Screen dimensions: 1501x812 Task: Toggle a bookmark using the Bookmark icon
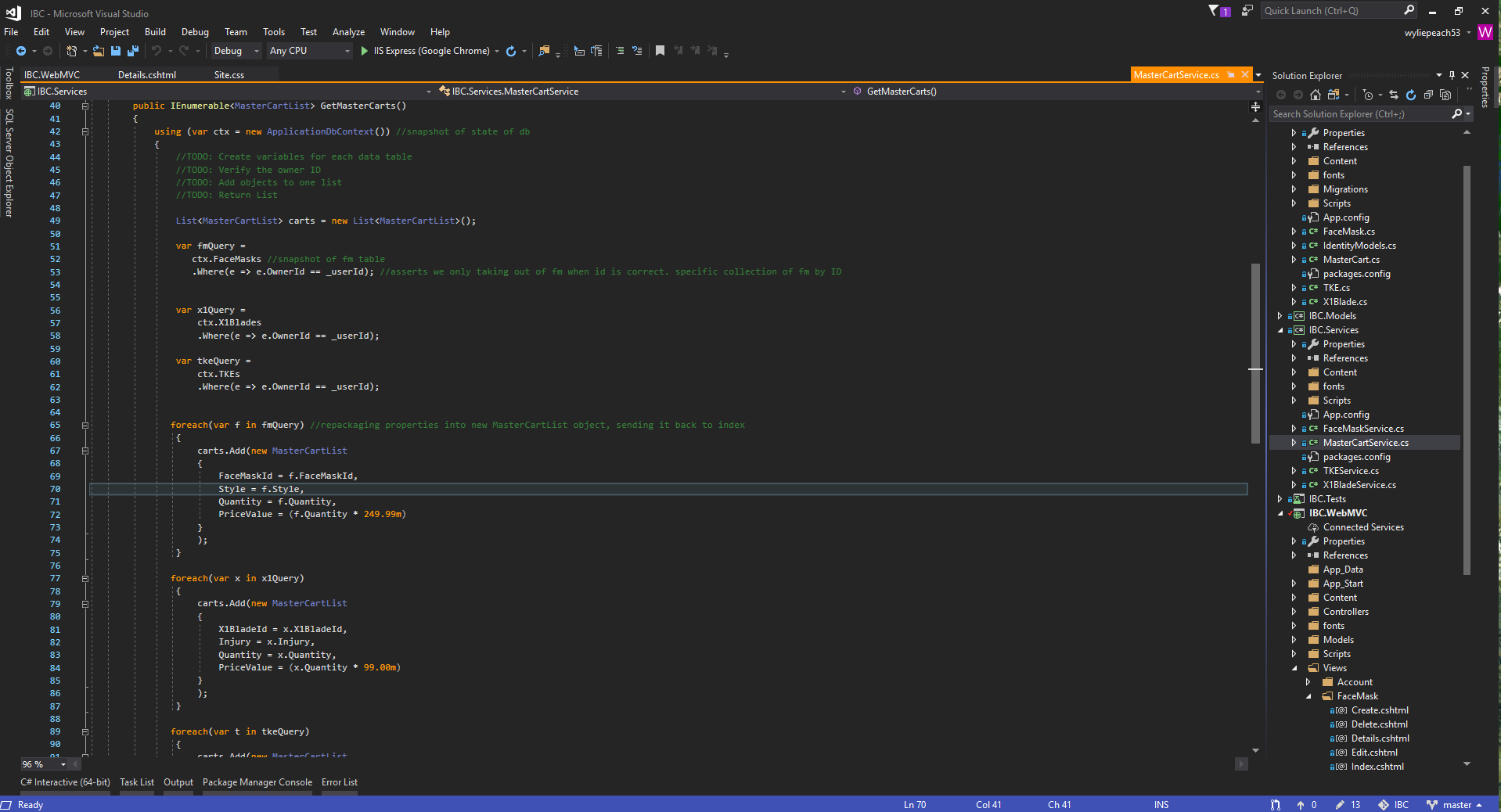[x=660, y=51]
